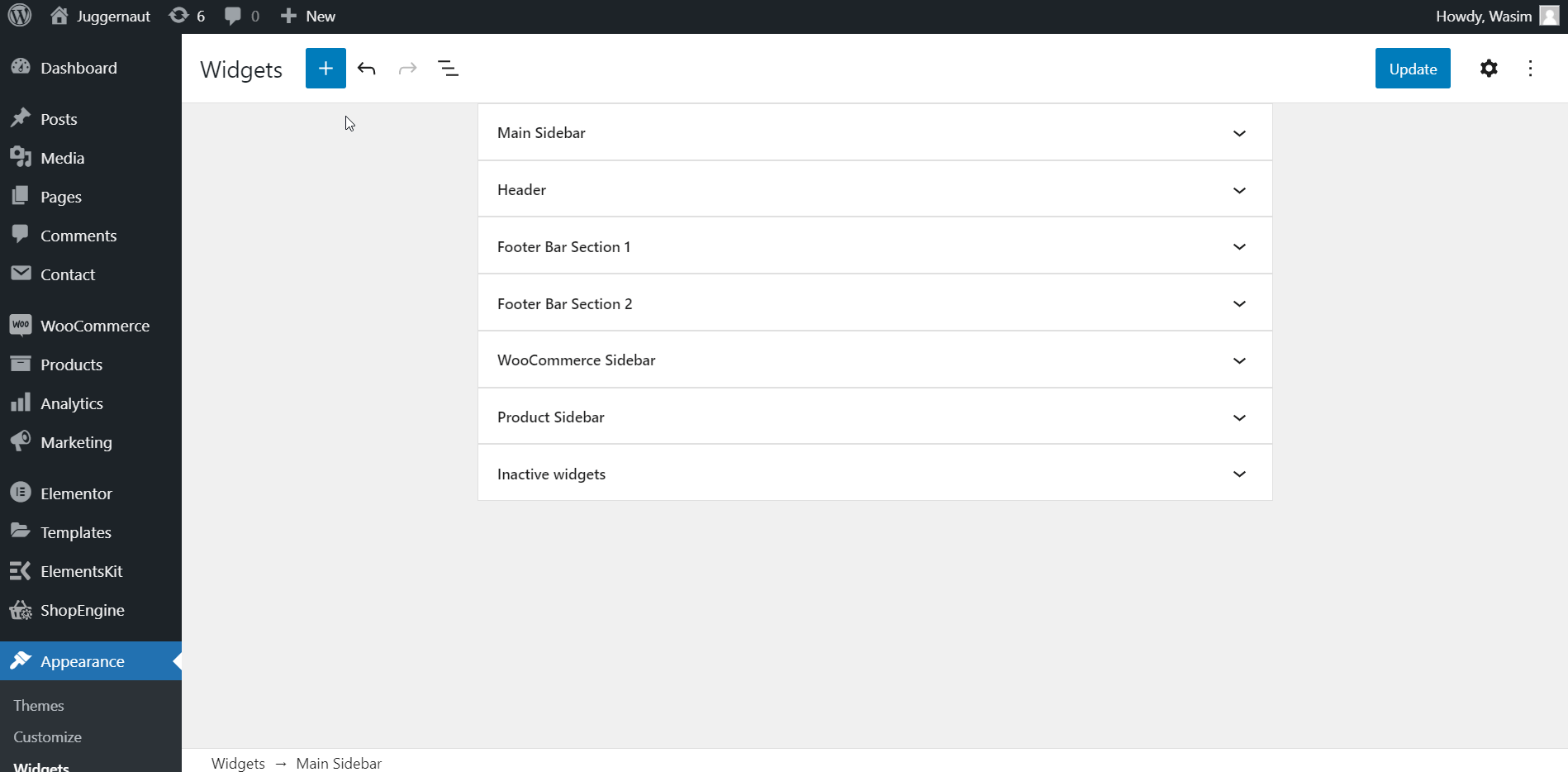
Task: Expand the Inactive widgets area
Action: 875,474
